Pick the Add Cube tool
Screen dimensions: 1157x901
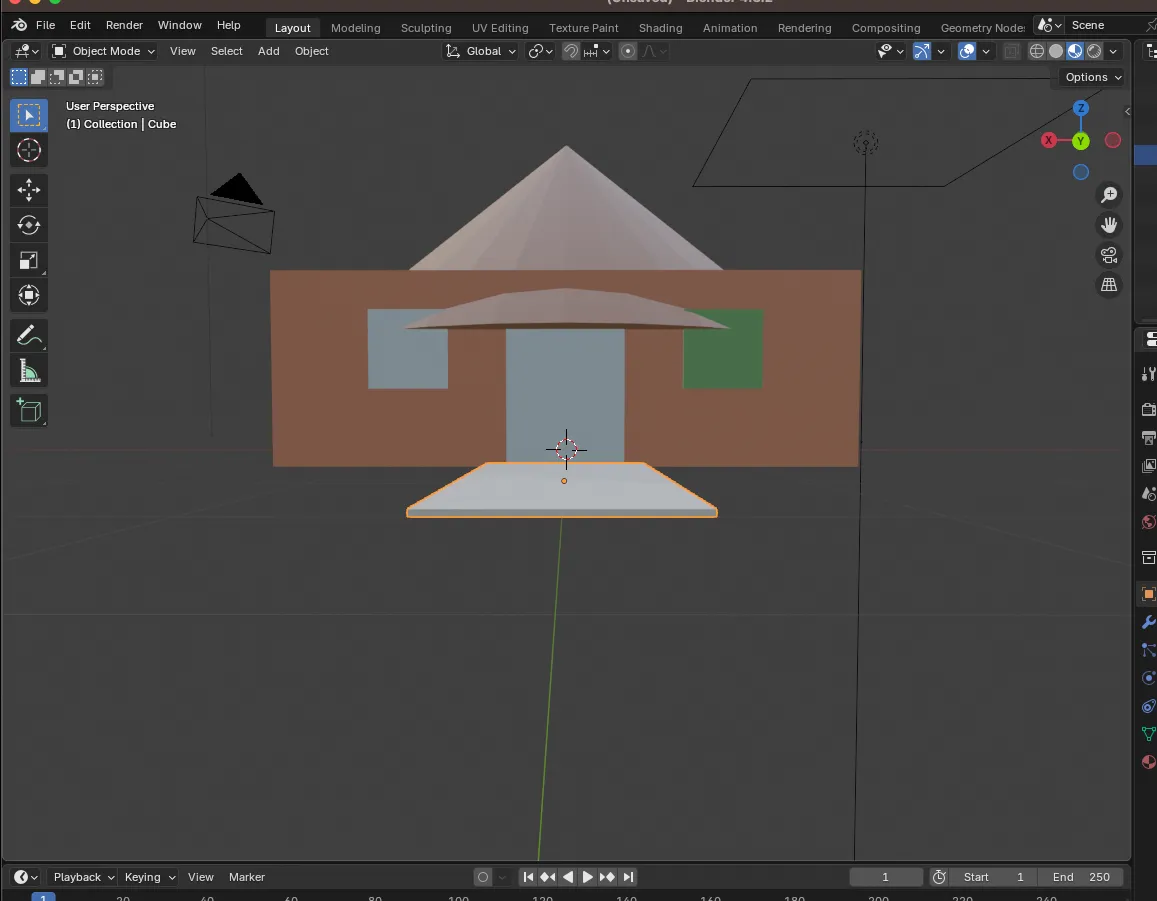pos(29,410)
